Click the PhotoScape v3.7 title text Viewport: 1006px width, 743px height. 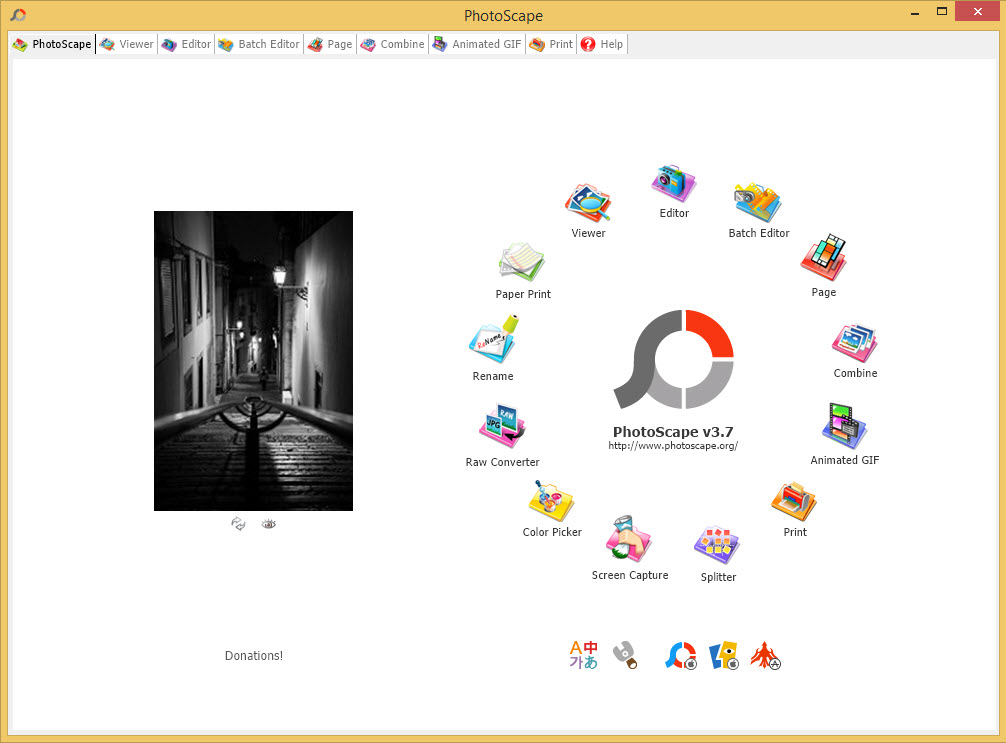click(673, 432)
